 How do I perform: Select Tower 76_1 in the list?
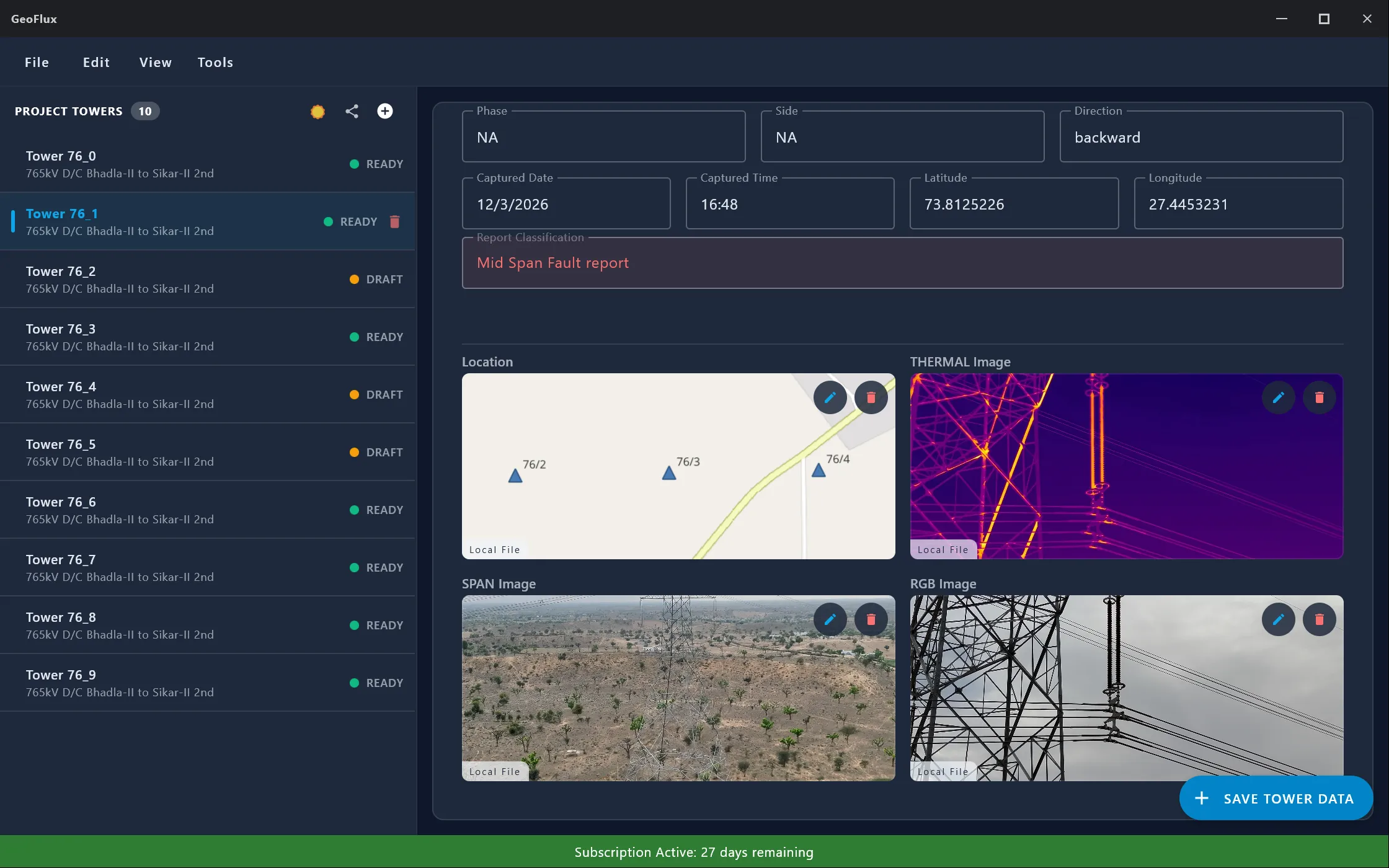click(208, 222)
